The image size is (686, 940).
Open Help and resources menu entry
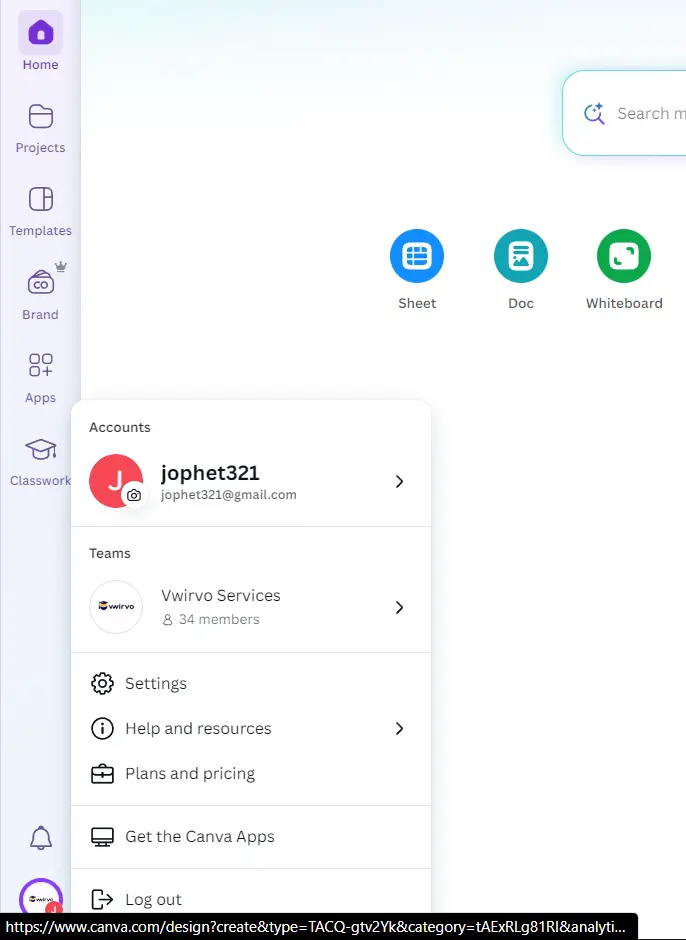tap(251, 728)
